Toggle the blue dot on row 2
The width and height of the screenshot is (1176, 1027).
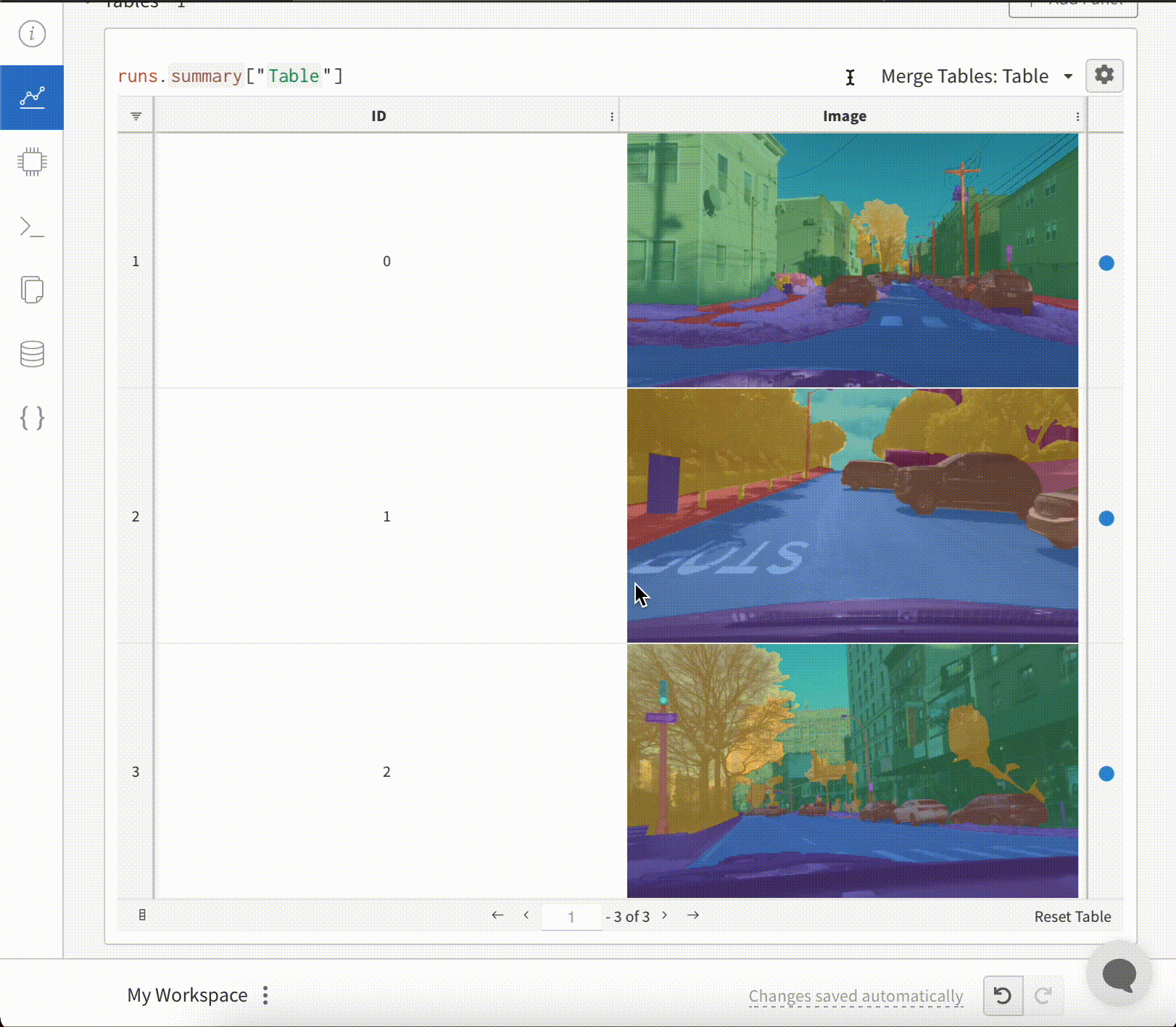1106,518
